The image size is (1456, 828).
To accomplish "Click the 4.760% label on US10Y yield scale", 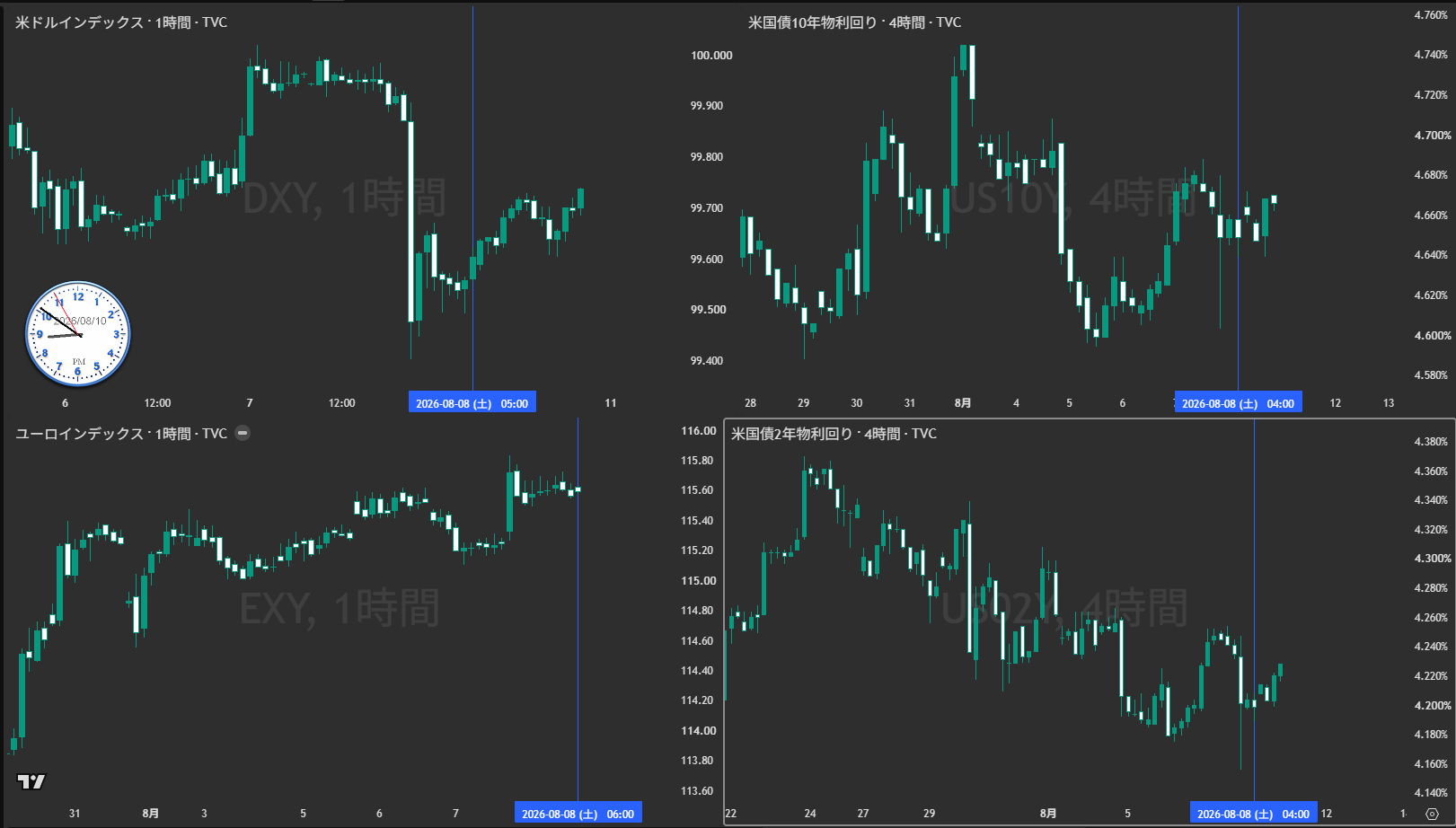I will (1431, 15).
